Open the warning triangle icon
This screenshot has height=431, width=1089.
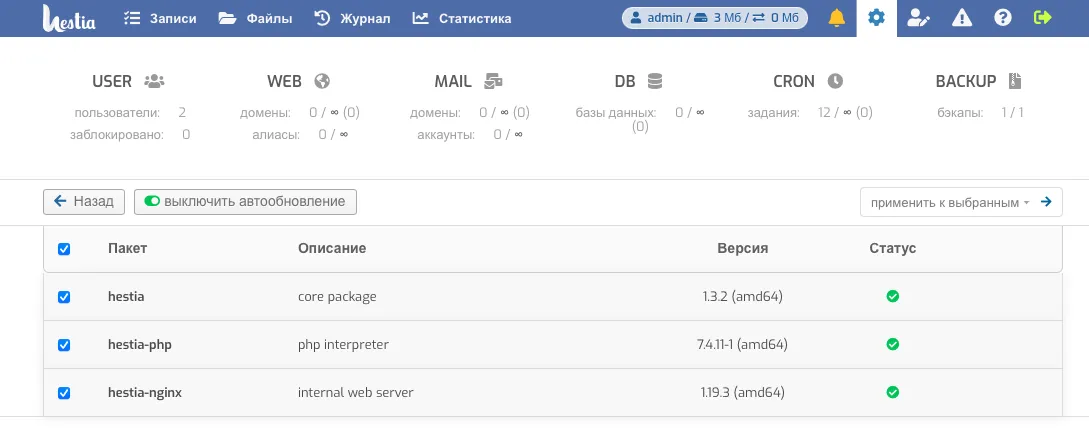(x=961, y=18)
